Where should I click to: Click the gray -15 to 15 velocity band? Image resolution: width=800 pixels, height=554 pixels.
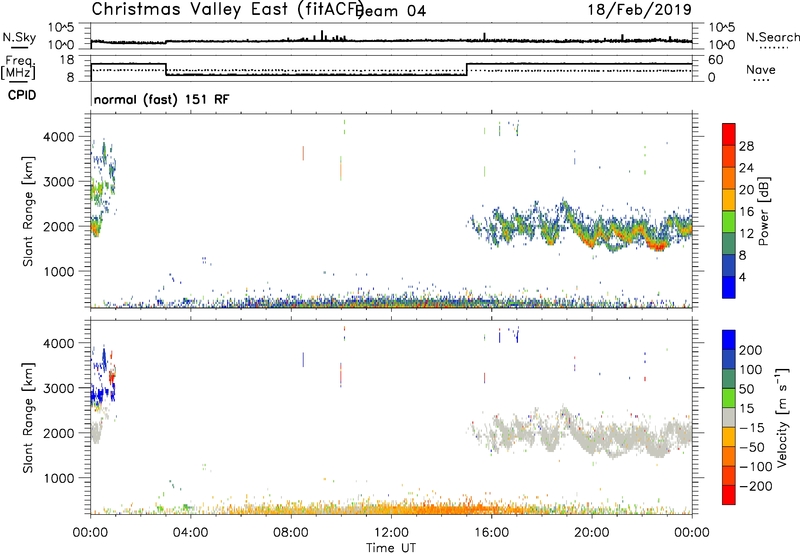729,417
